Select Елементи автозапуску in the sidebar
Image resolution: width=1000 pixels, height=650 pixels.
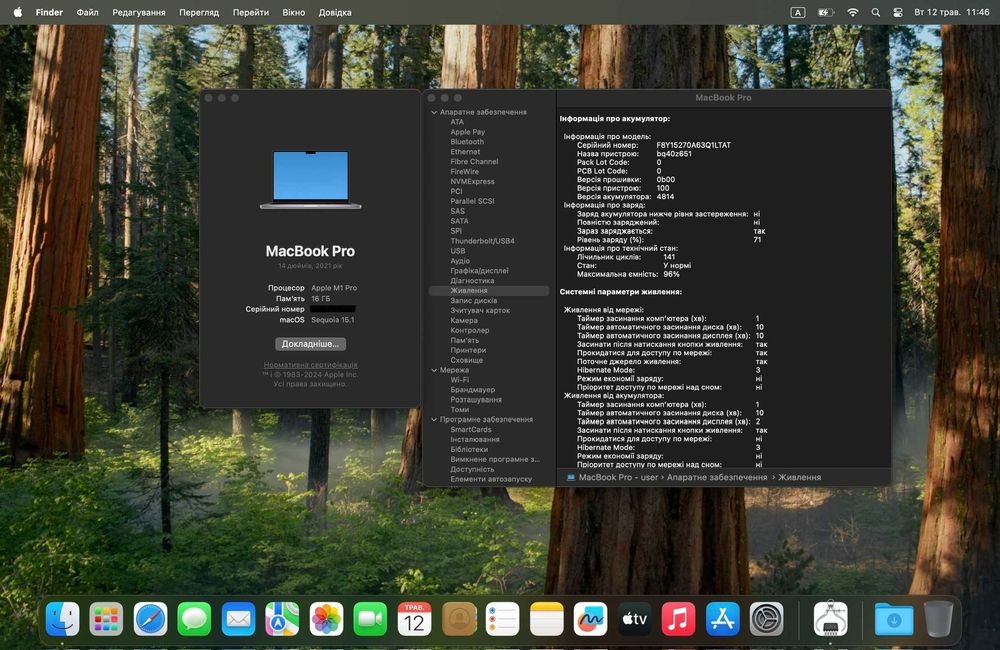(491, 479)
